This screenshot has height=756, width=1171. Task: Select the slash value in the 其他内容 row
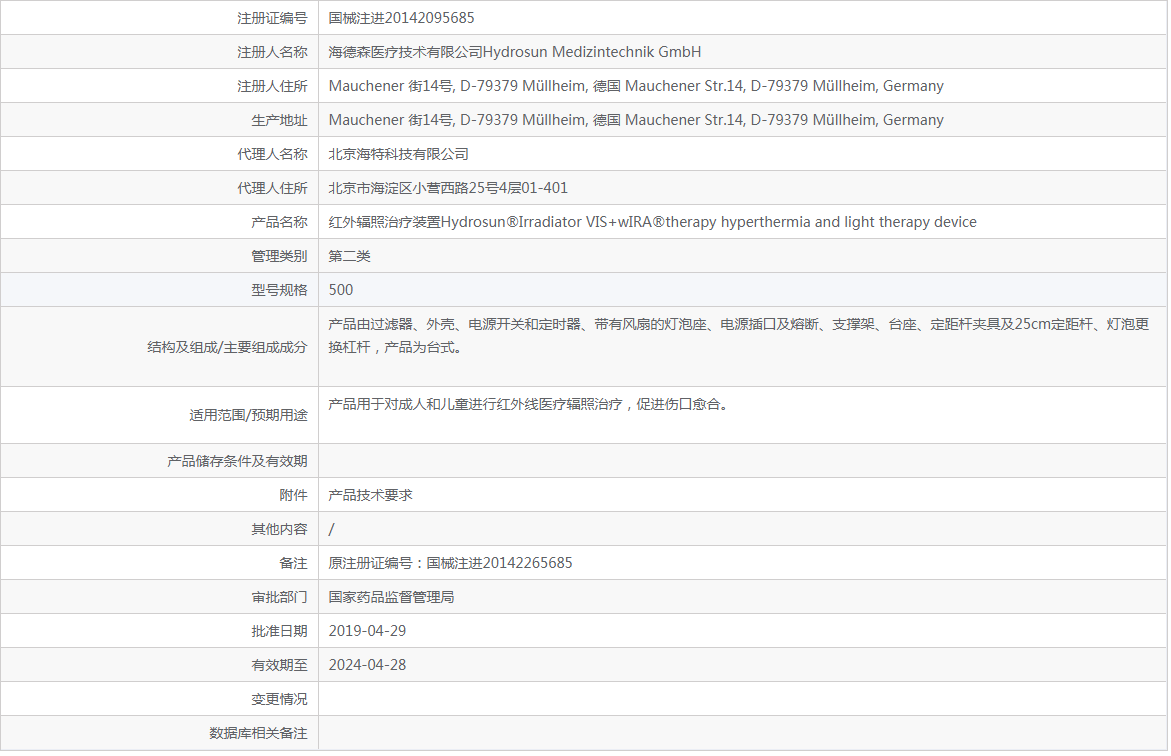(x=332, y=530)
